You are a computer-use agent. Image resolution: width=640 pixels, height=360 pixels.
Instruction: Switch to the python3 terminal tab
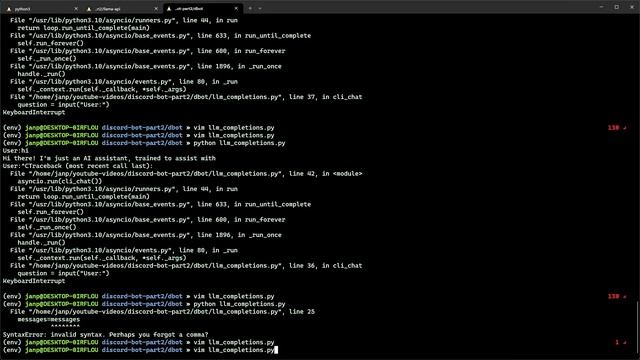41,9
